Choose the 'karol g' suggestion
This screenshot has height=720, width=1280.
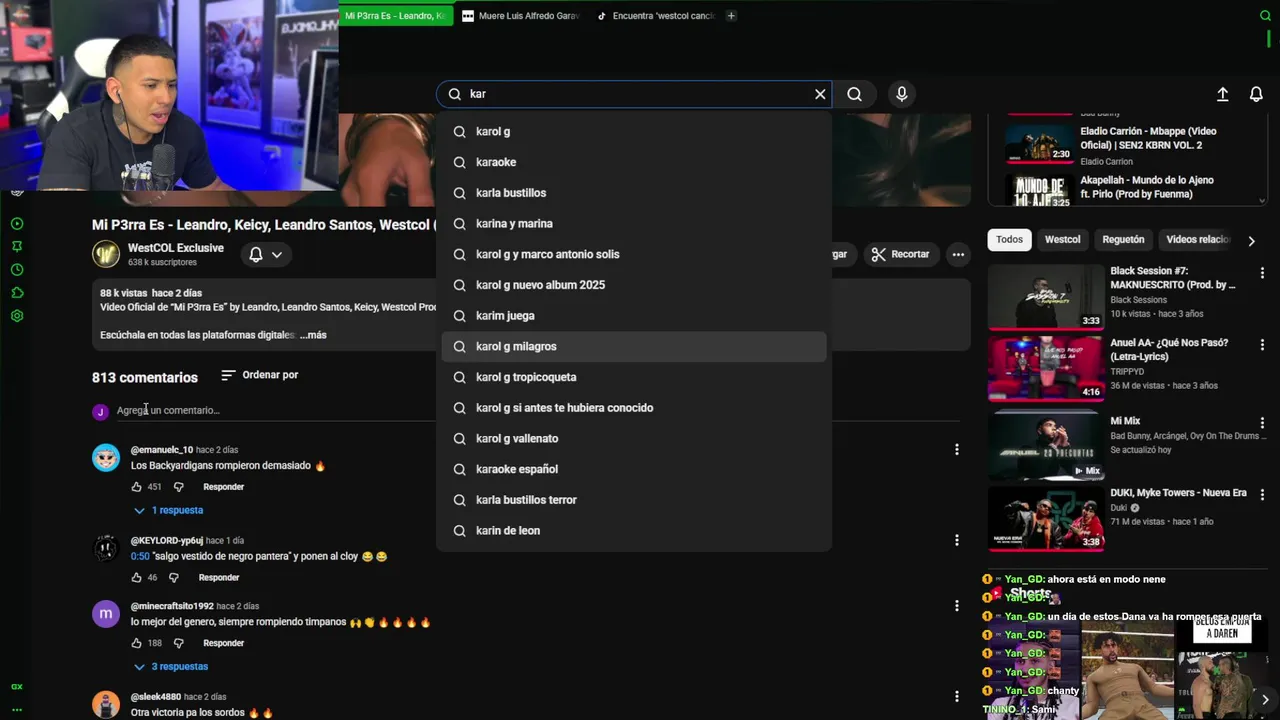[633, 131]
